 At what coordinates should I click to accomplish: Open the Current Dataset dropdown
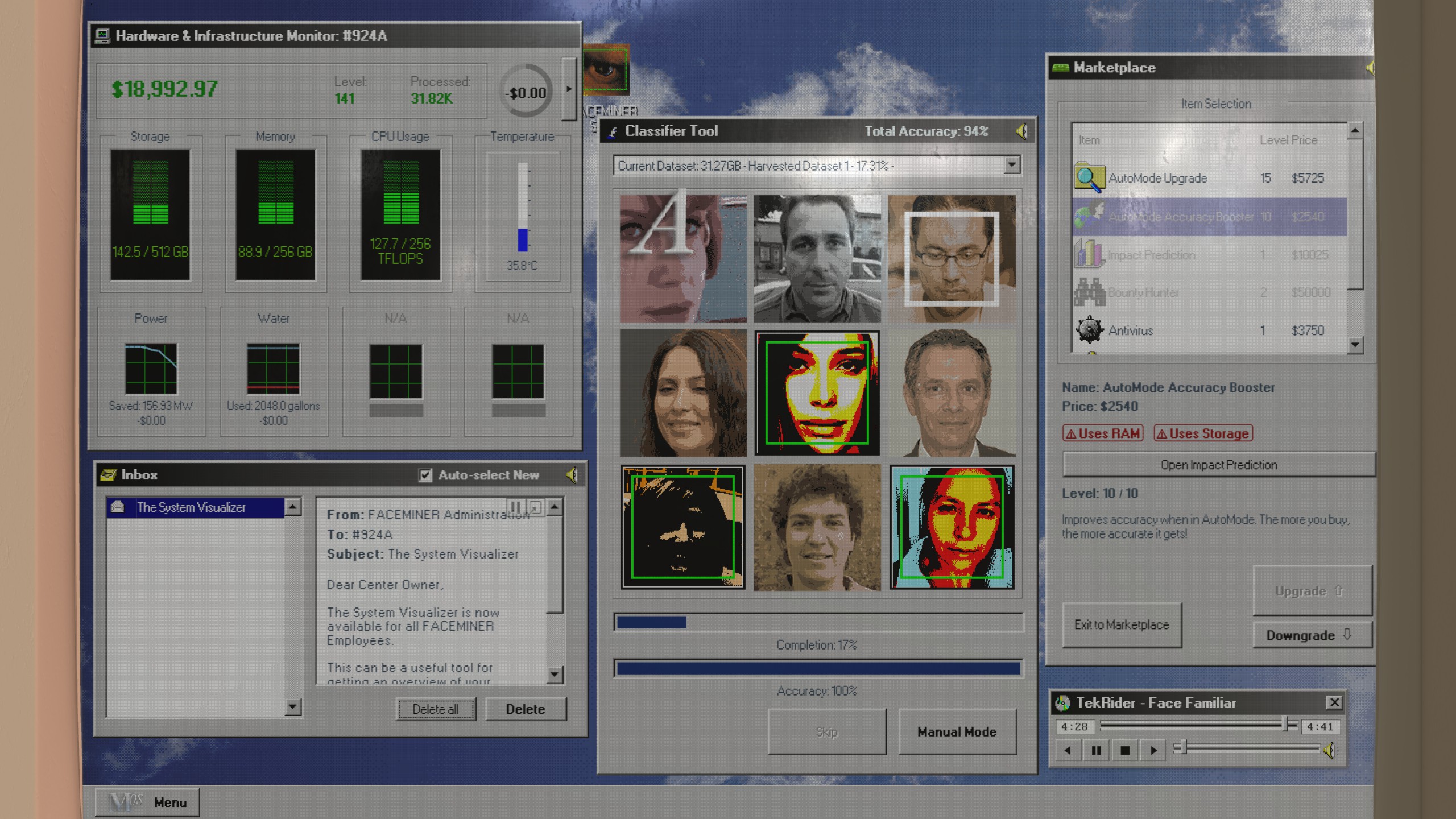pyautogui.click(x=1011, y=166)
